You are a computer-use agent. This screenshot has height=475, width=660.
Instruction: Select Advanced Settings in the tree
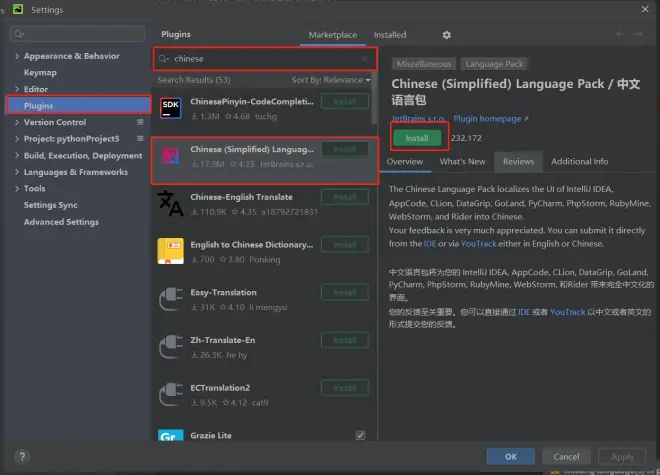(x=61, y=222)
